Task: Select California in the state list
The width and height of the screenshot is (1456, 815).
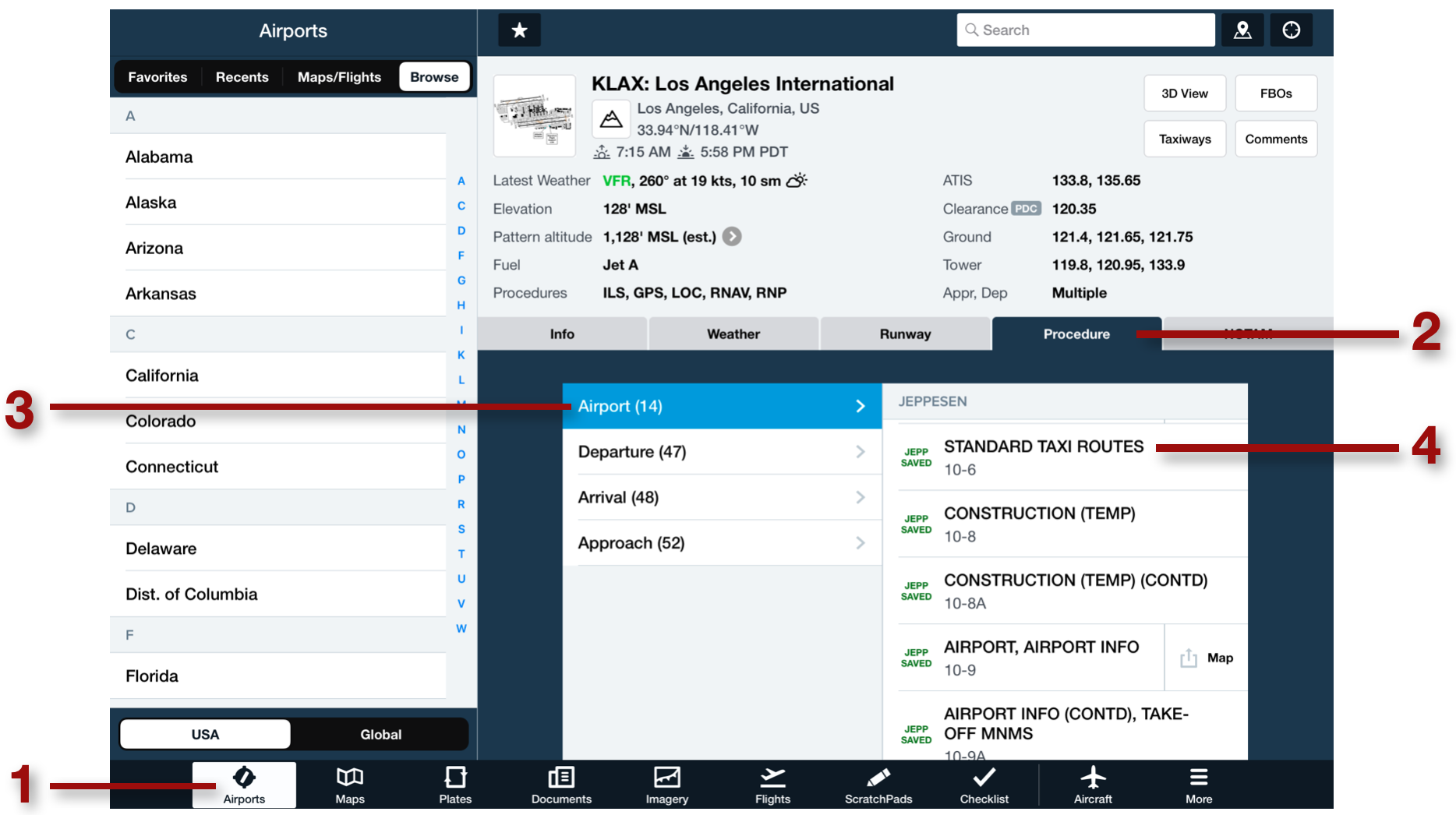Action: coord(277,376)
